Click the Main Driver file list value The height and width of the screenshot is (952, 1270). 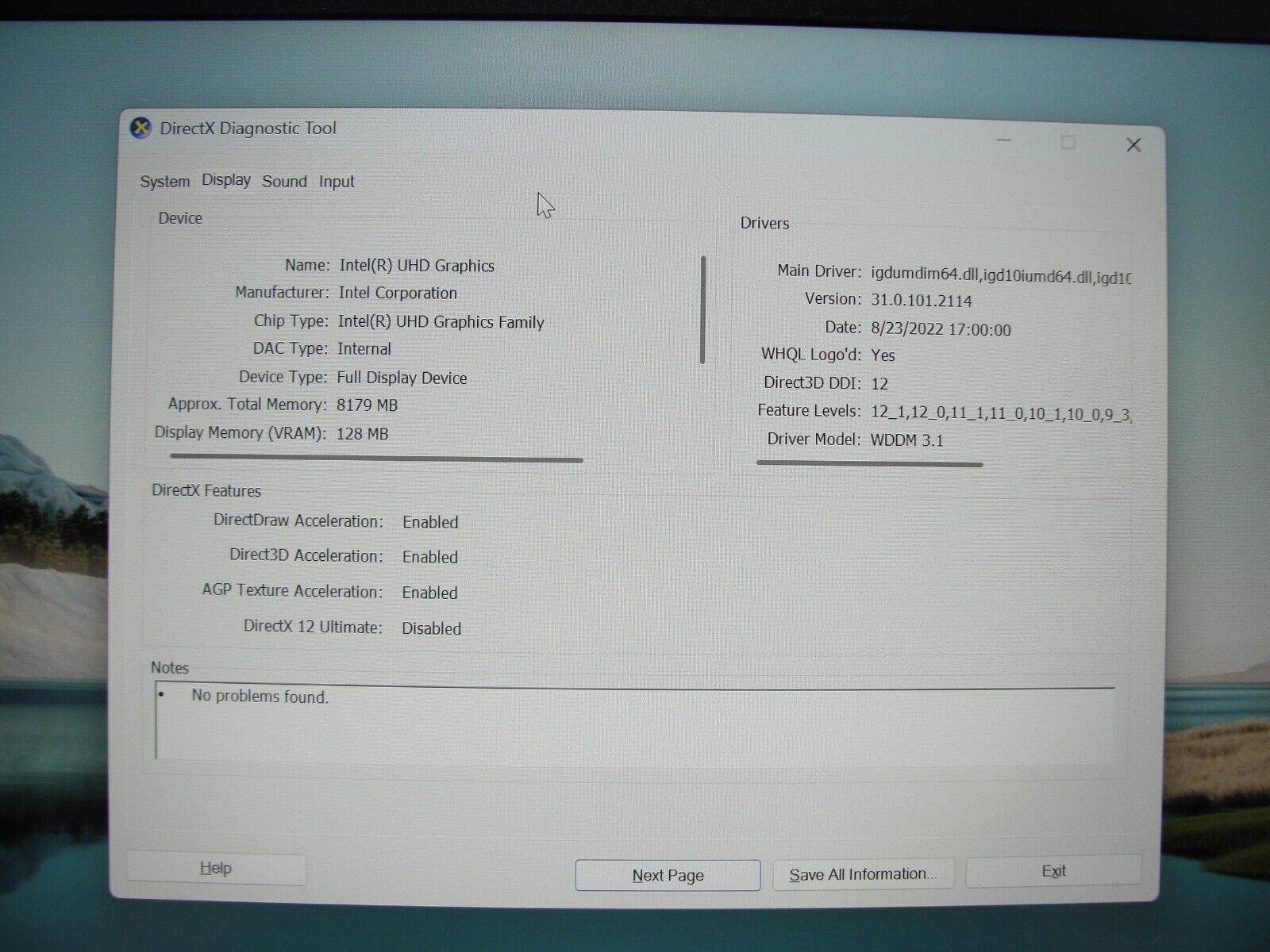click(1000, 276)
